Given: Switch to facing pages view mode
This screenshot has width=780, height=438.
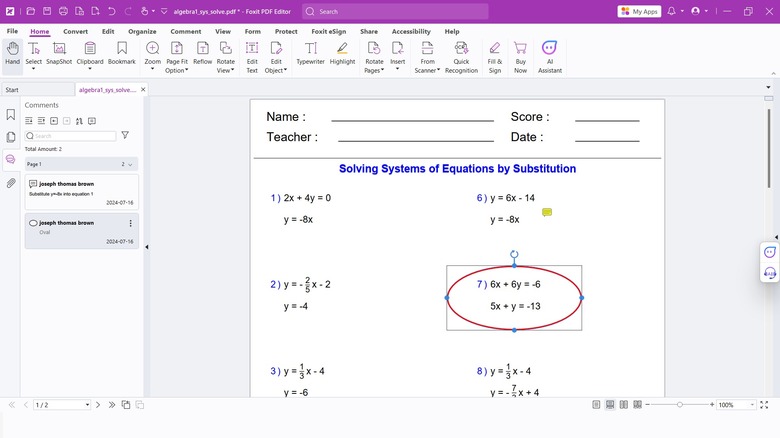Looking at the screenshot, I should coord(624,405).
